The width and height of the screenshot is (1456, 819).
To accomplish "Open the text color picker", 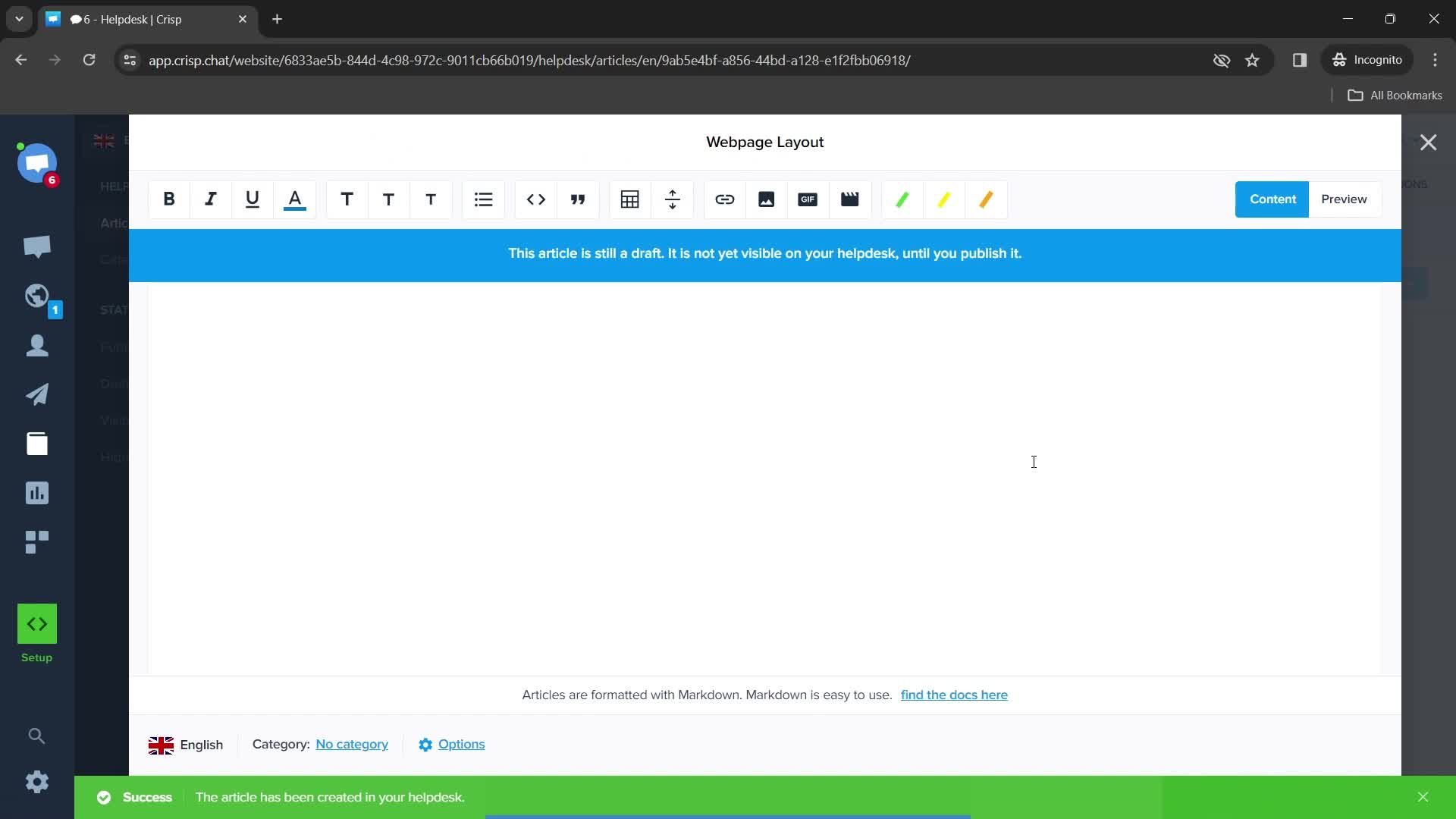I will [x=294, y=199].
